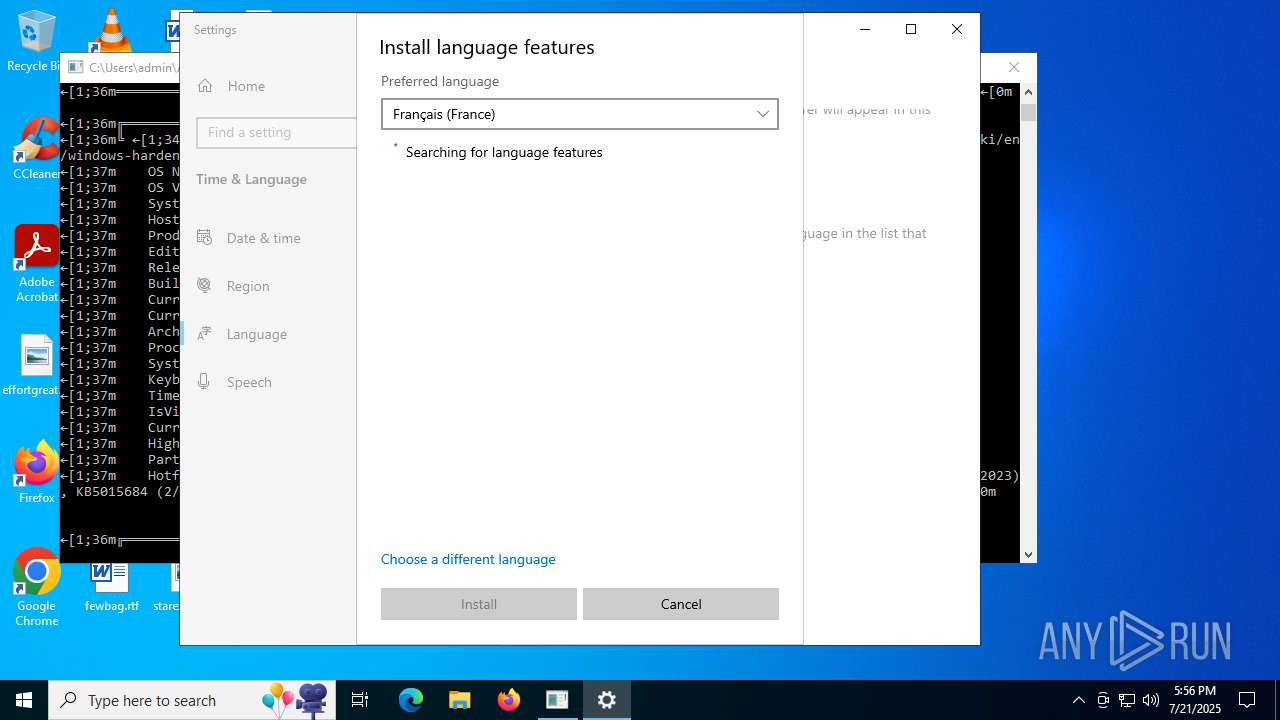Click the network icon in system tray
The image size is (1280, 720).
coord(1127,700)
